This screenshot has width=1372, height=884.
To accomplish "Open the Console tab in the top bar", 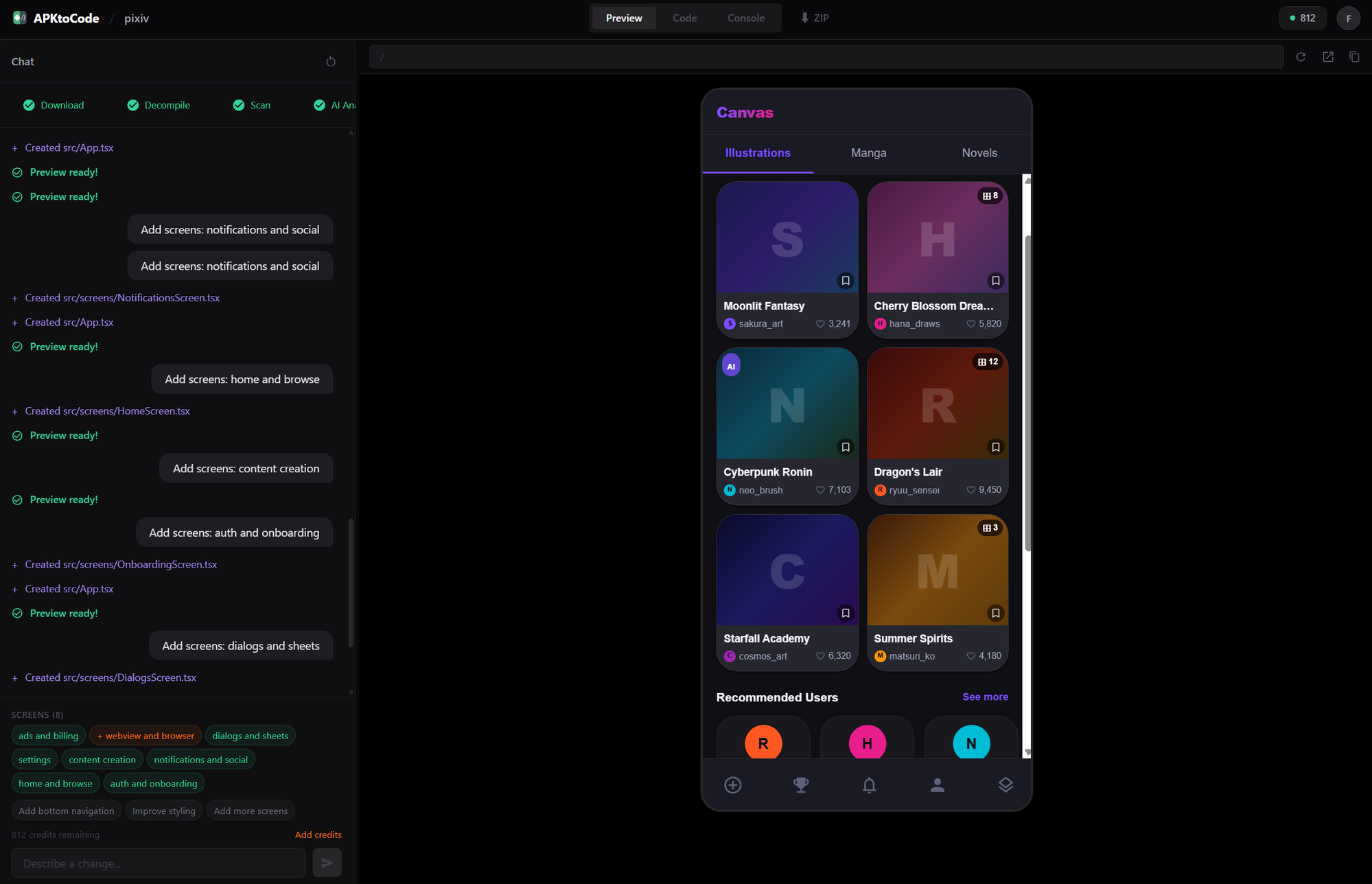I will coord(745,17).
